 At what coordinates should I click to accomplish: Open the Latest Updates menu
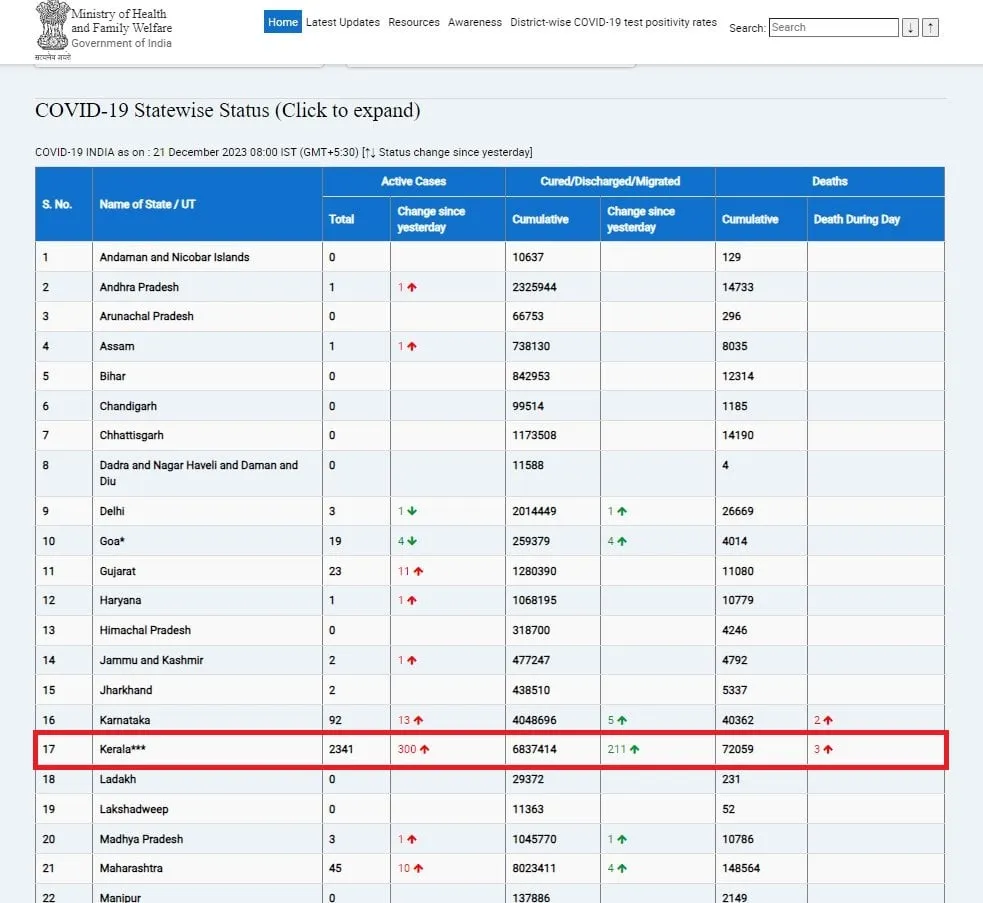pyautogui.click(x=343, y=22)
